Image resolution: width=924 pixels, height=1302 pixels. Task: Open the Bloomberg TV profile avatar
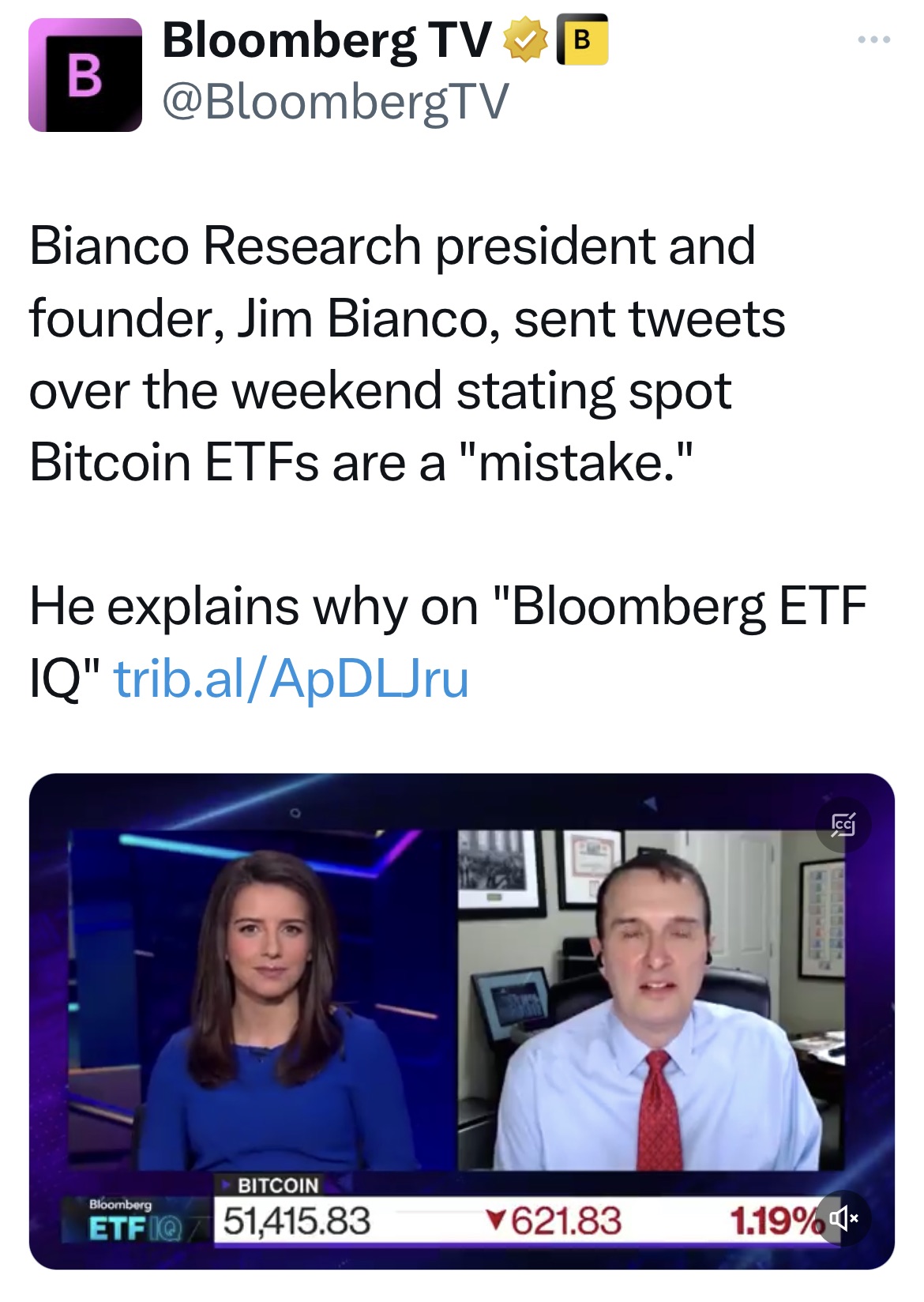[x=85, y=75]
